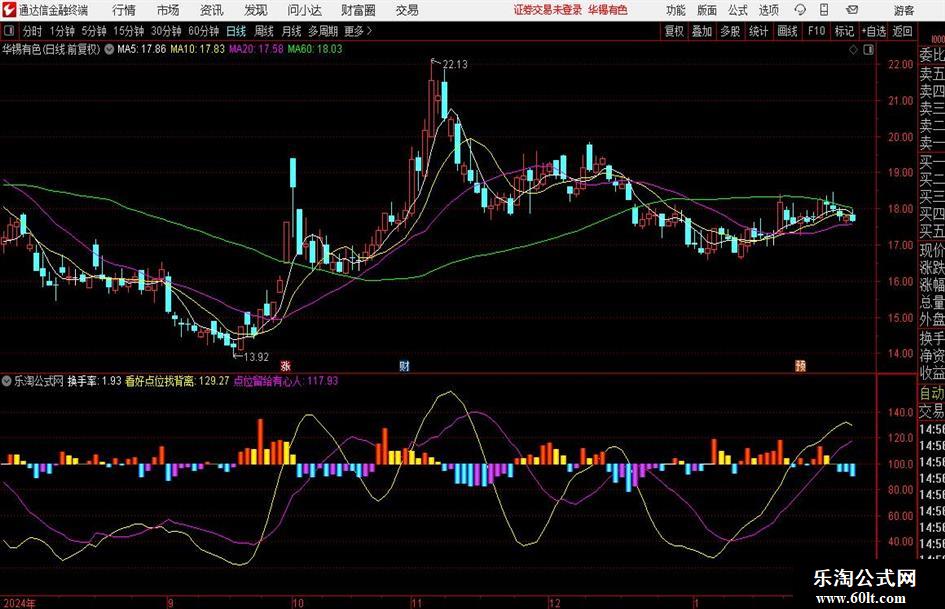The width and height of the screenshot is (945, 609).
Task: Click the 通达信 red lightning logo
Action: tap(9, 10)
